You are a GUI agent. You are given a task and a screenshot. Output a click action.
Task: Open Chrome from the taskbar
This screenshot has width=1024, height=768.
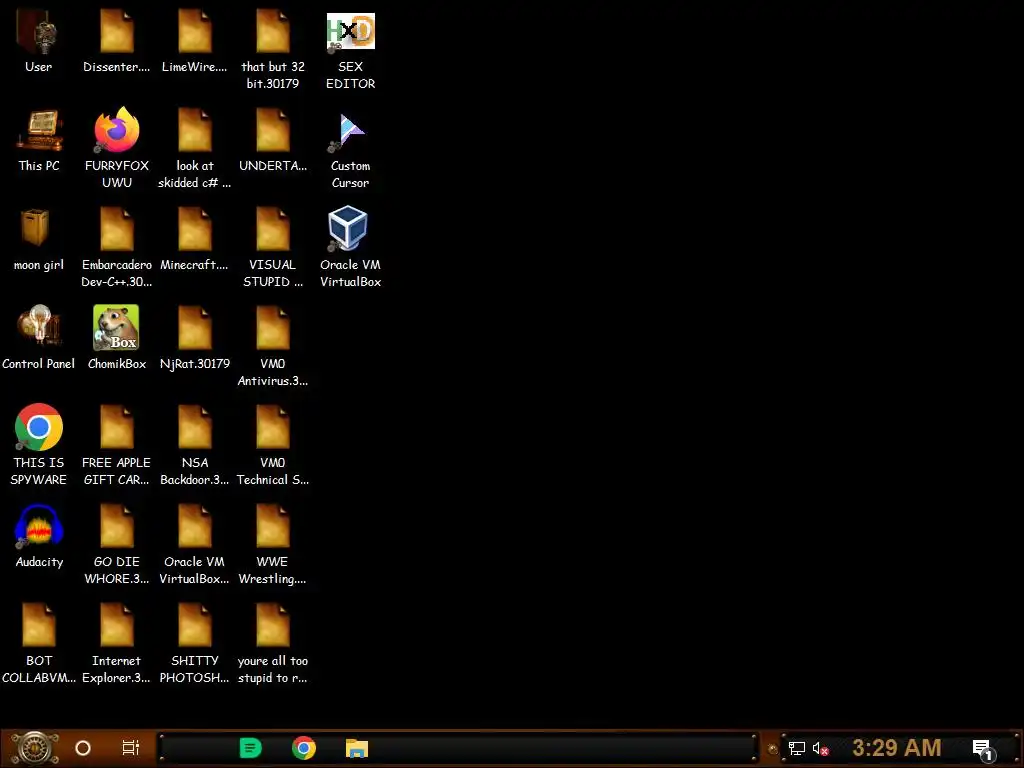click(x=304, y=748)
